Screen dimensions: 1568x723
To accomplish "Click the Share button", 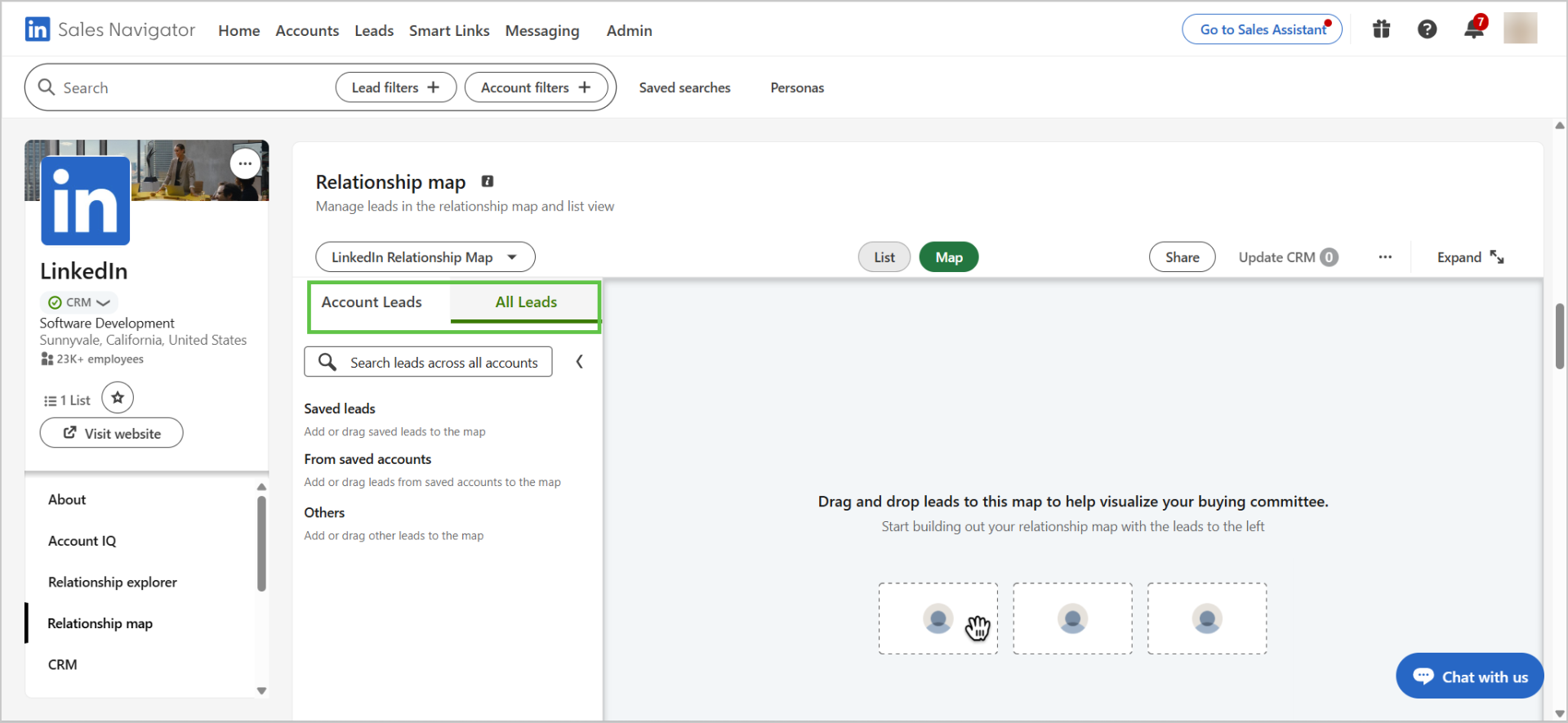I will 1182,257.
